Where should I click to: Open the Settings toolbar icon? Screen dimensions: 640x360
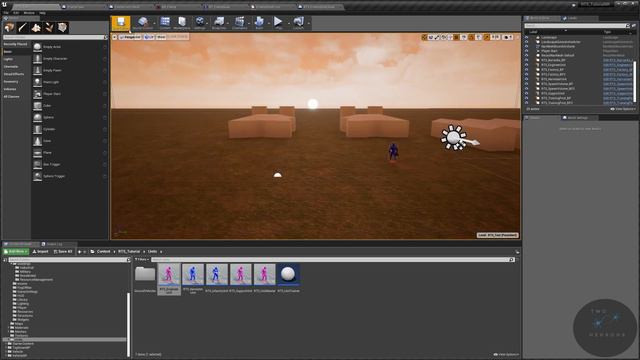[200, 23]
